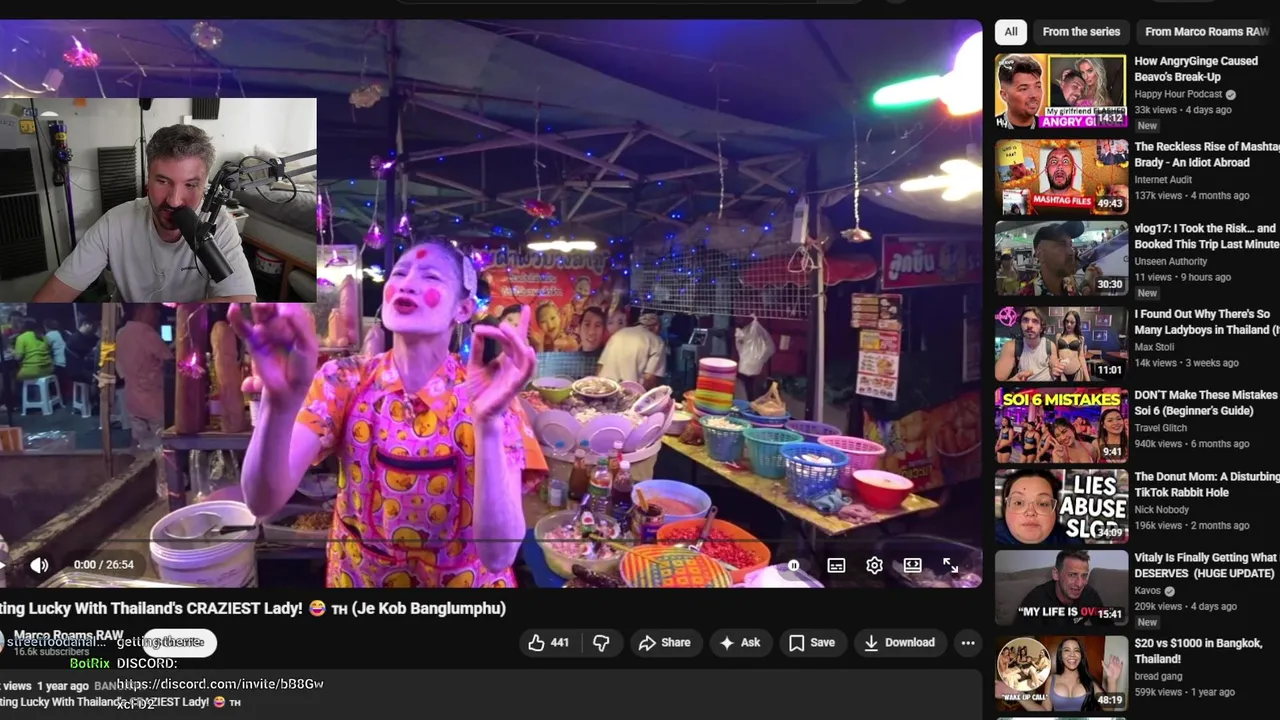Open title Vitaly Is Finally Getting What He DESERVES
1280x720 pixels.
pos(1206,566)
